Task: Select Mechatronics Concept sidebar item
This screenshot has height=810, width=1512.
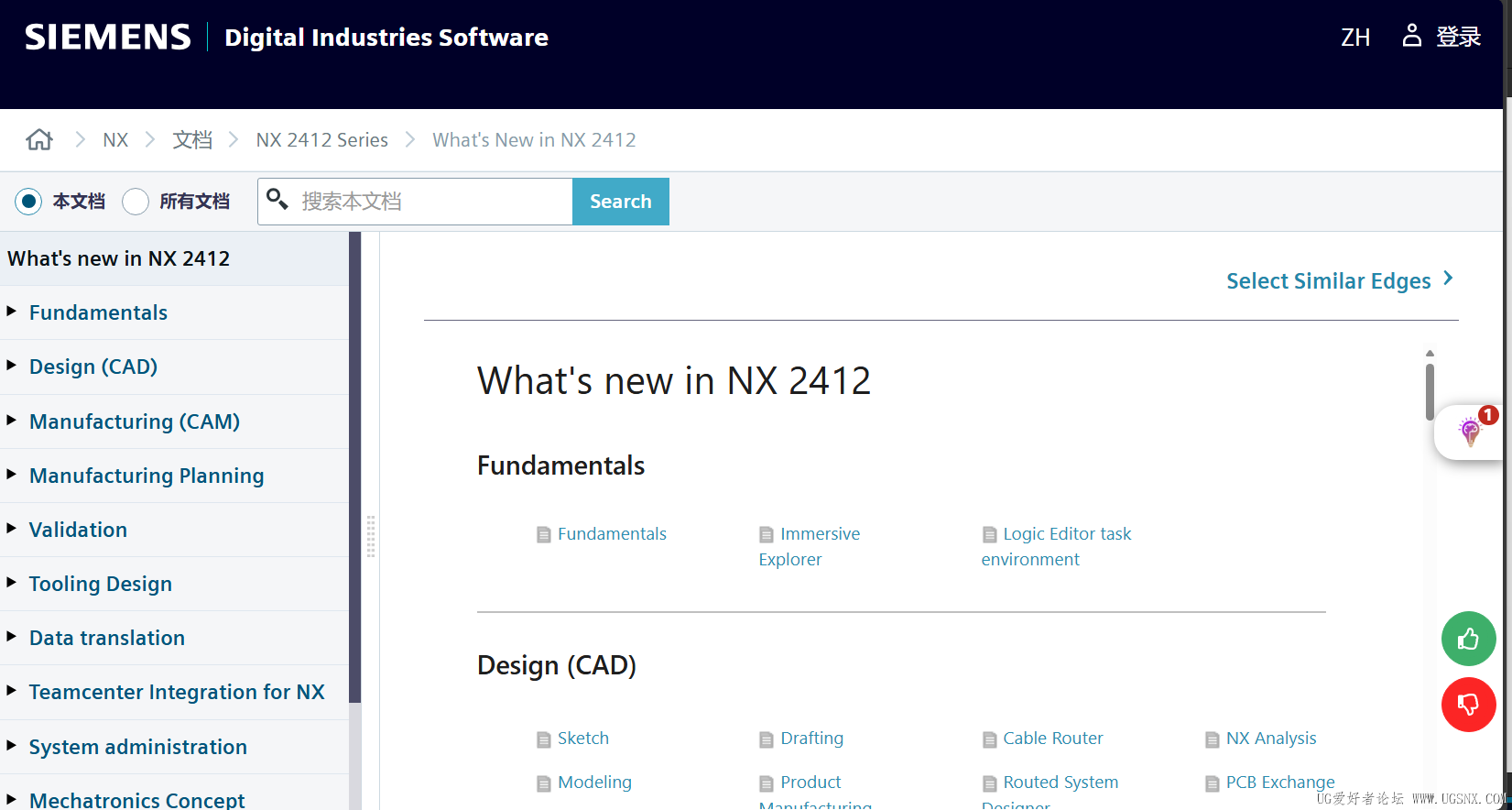Action: coord(136,798)
